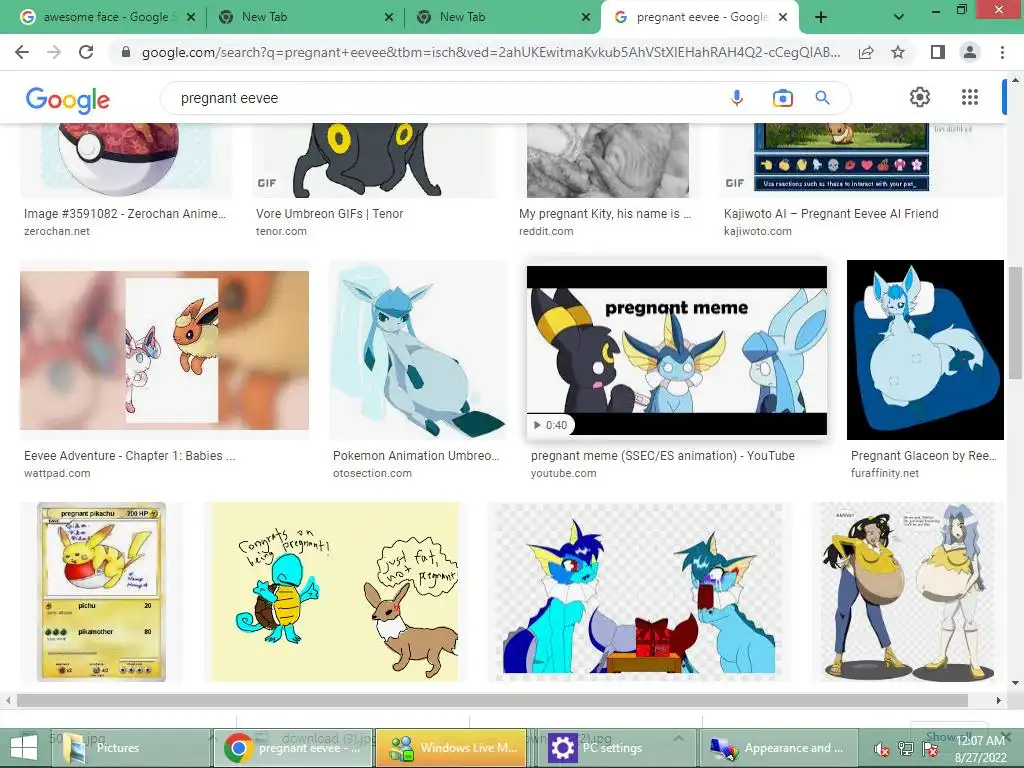The image size is (1024, 768).
Task: Click the muted volume tray icon
Action: click(881, 749)
